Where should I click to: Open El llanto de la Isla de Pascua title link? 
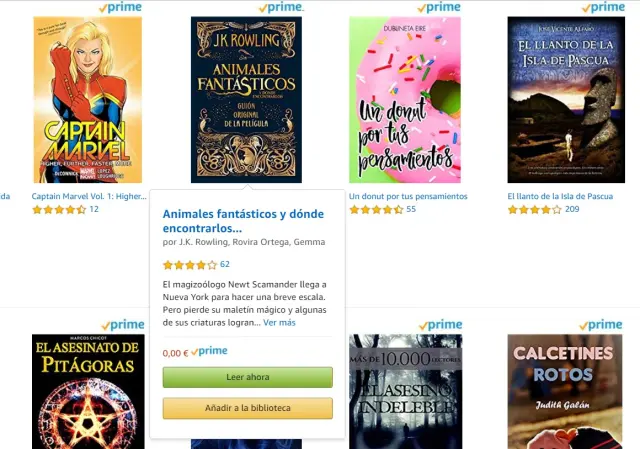(560, 196)
